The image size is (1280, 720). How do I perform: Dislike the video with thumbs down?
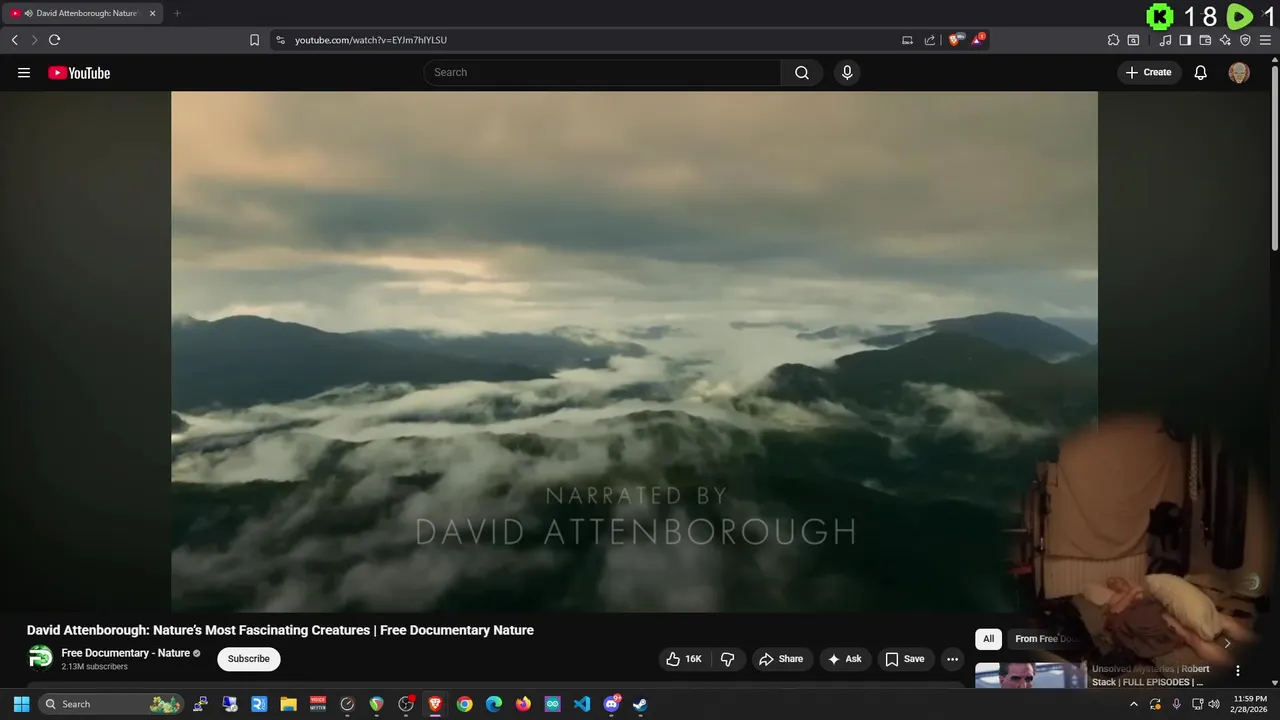pos(727,659)
